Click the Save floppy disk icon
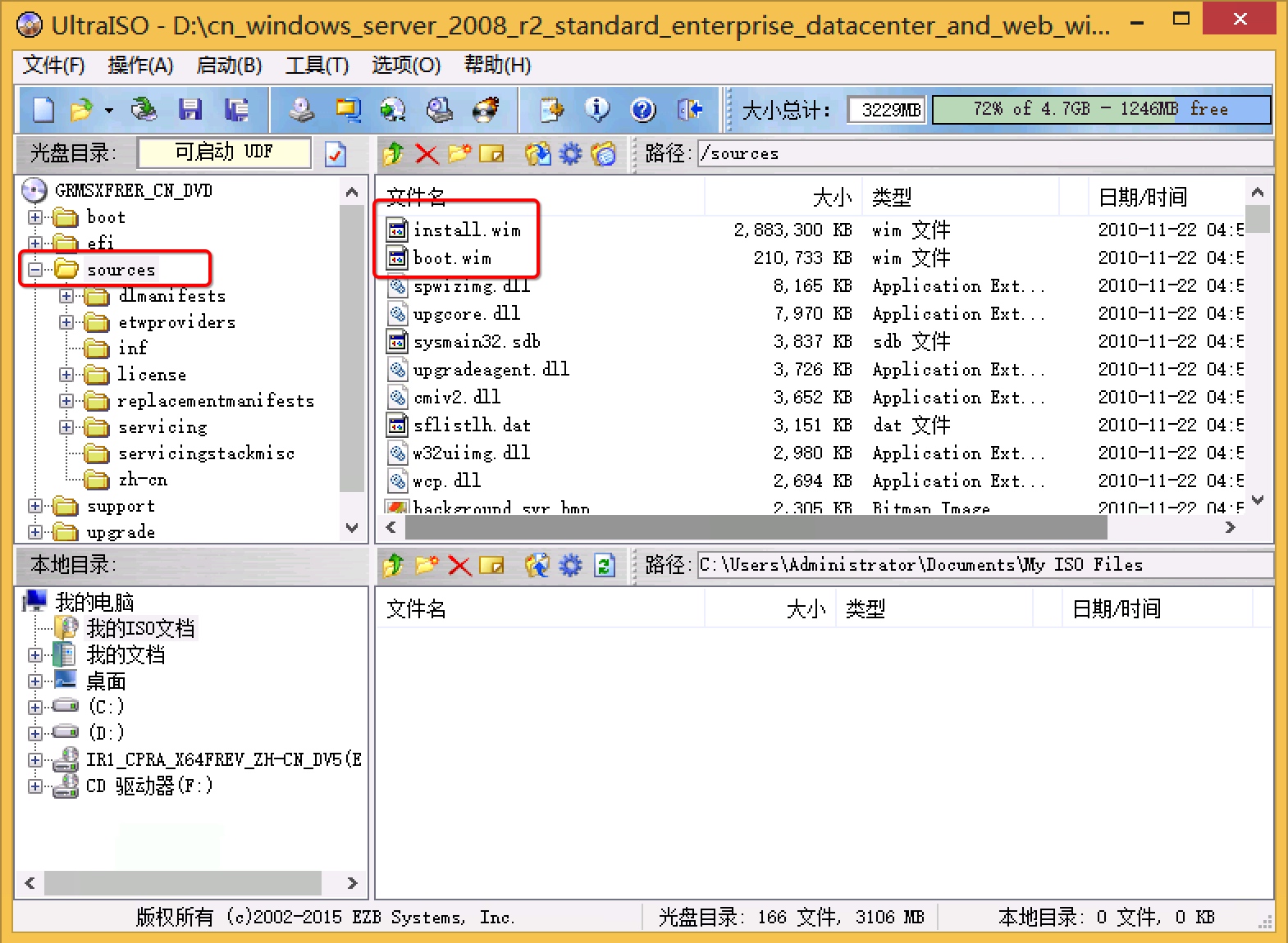This screenshot has height=943, width=1288. coord(190,109)
